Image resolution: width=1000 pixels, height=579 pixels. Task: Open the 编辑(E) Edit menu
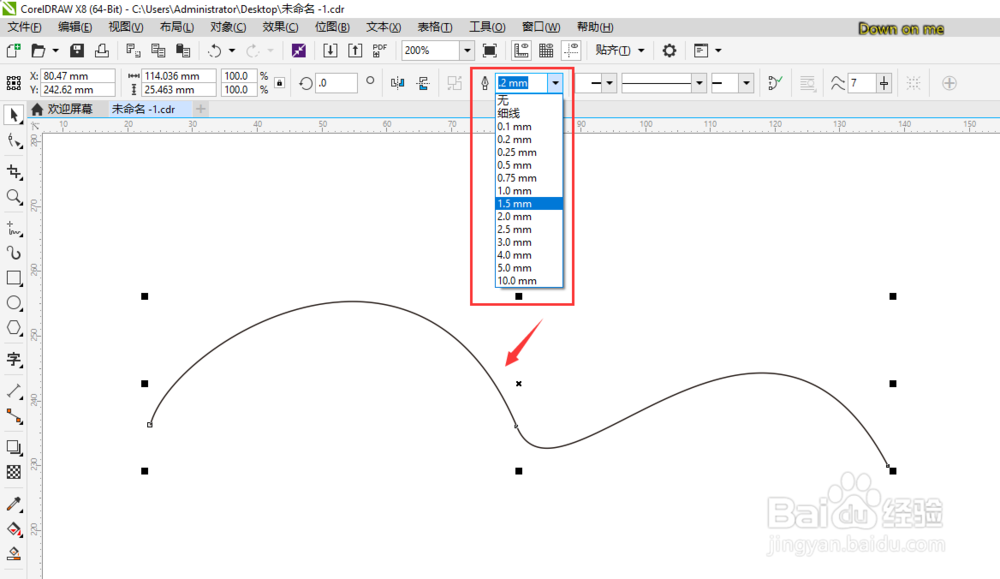(x=75, y=27)
